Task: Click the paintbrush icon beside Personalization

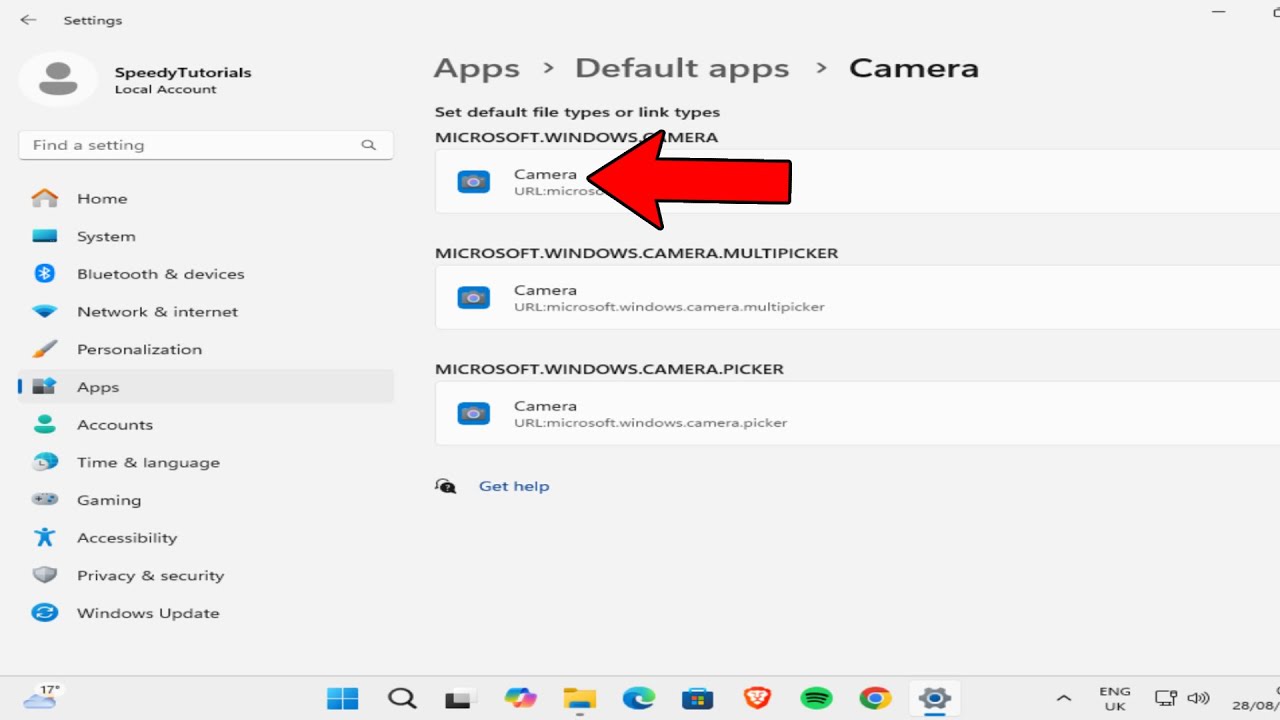Action: pos(45,349)
